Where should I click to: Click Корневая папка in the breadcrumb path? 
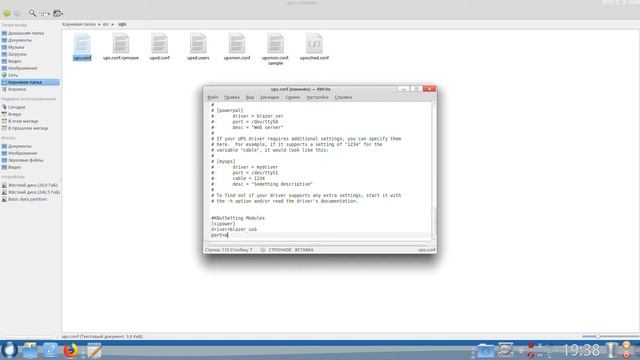point(79,24)
